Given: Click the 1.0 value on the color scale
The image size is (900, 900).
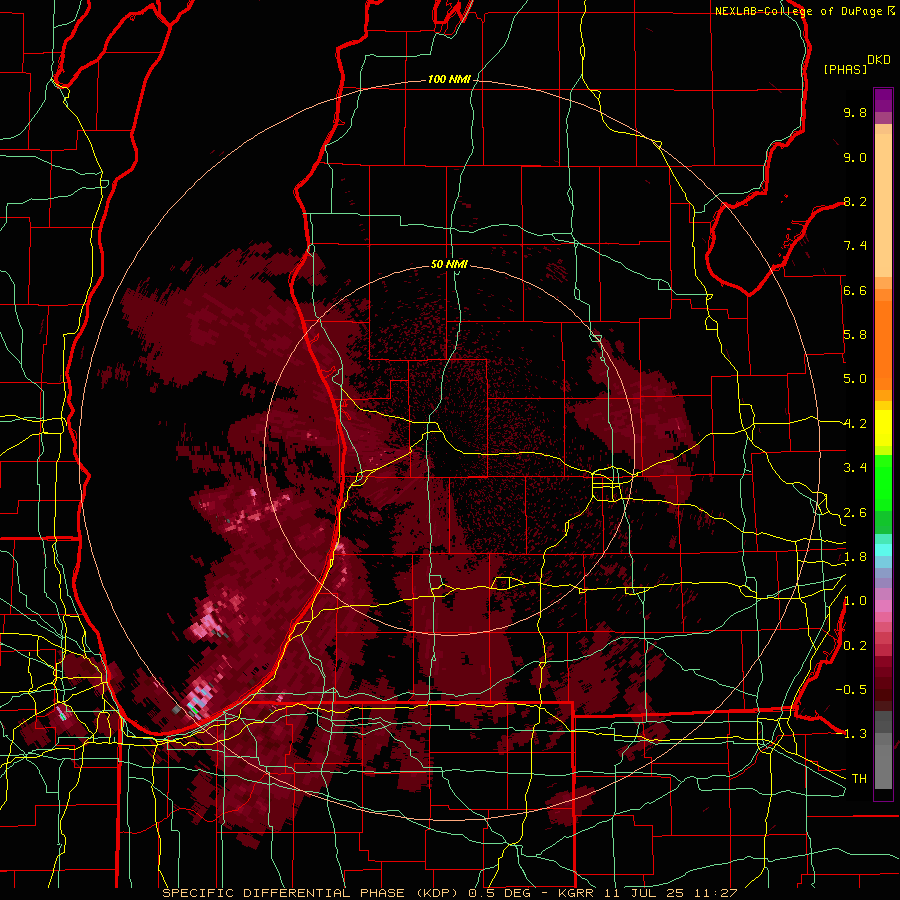Looking at the screenshot, I should 855,601.
